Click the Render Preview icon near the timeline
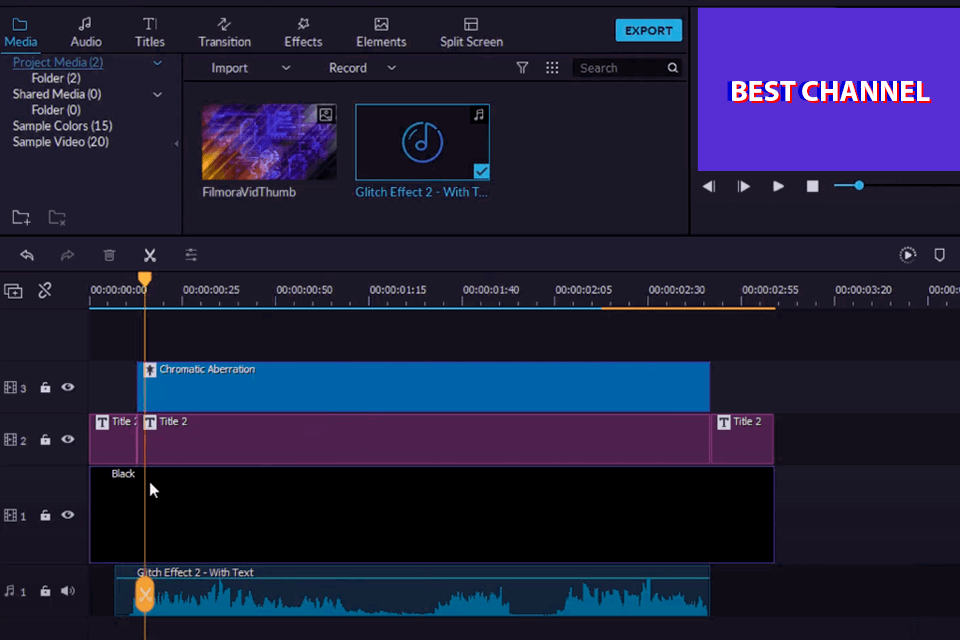Screen dimensions: 960x640 [x=907, y=255]
